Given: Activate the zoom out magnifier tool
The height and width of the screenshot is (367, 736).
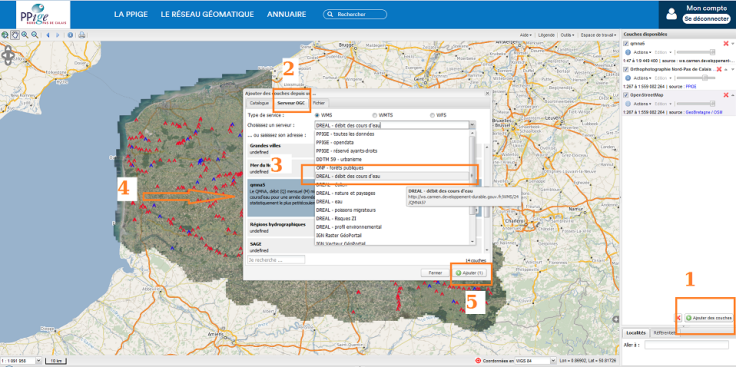Looking at the screenshot, I should (34, 35).
